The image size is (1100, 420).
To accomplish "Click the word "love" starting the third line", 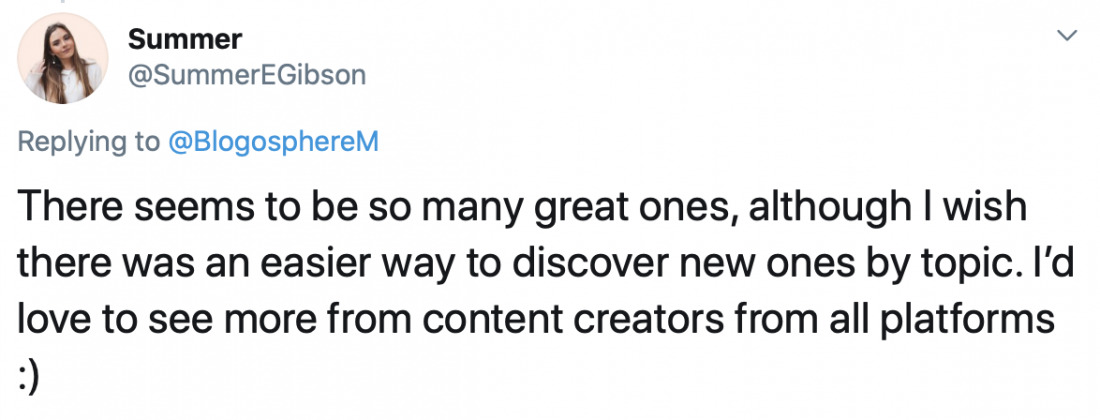I will [x=58, y=320].
